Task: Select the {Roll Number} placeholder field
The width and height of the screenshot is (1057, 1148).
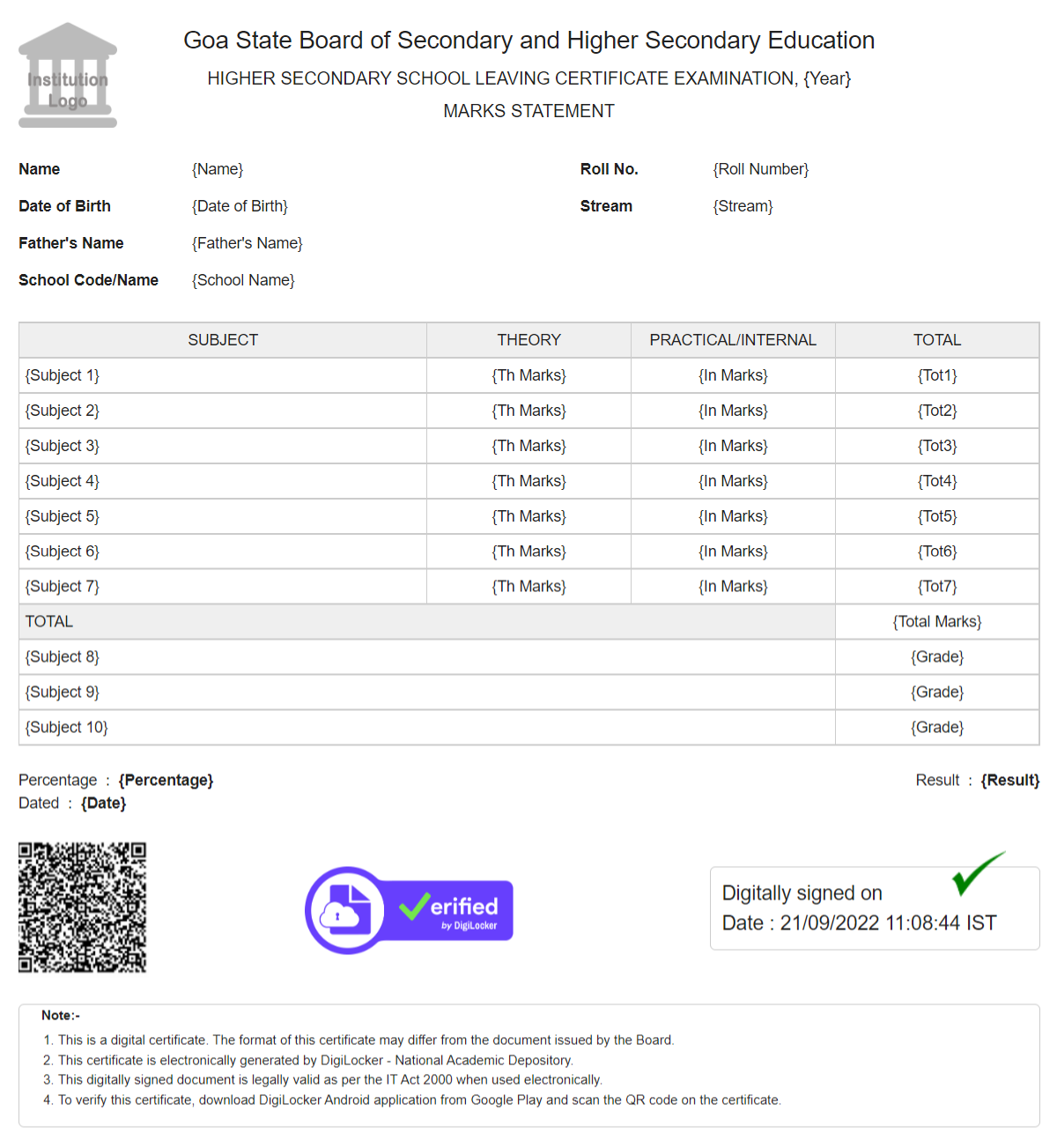Action: tap(760, 169)
